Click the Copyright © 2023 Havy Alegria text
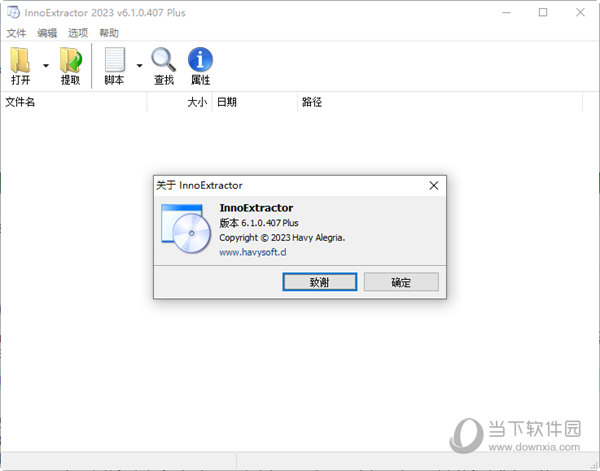 pyautogui.click(x=282, y=238)
